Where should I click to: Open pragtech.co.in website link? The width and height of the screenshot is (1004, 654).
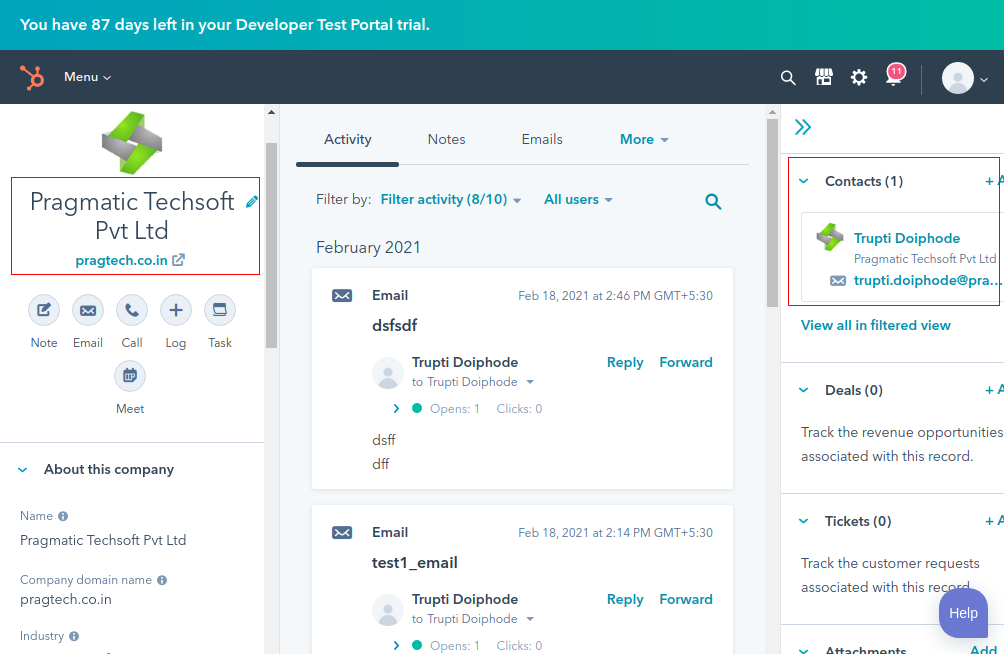(x=122, y=261)
